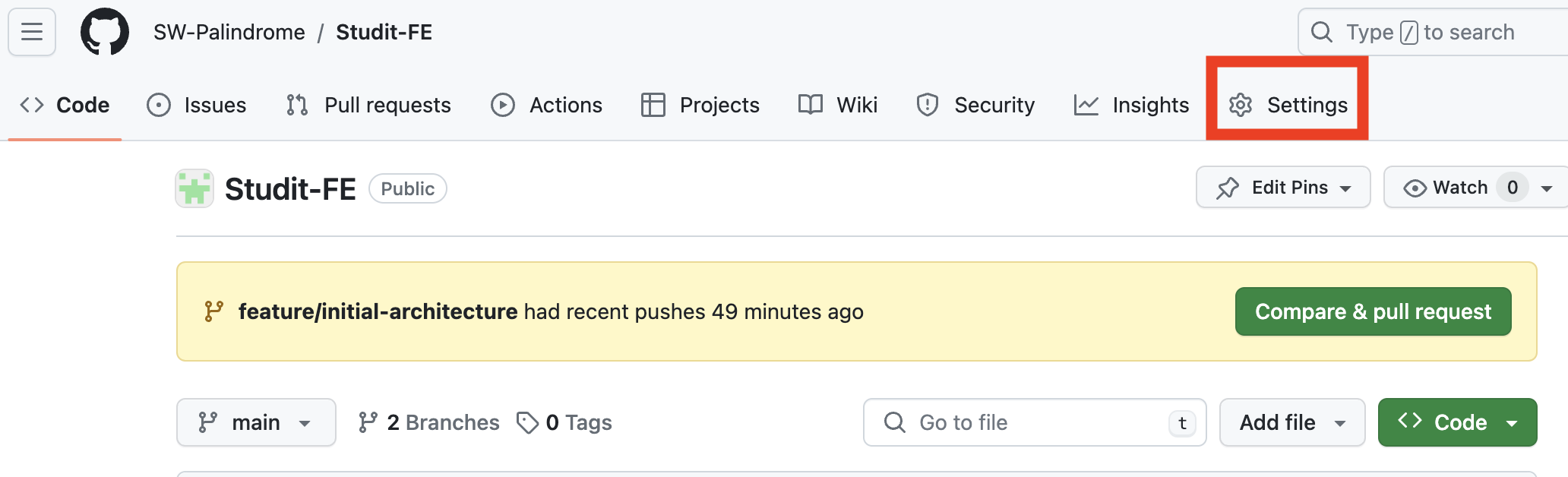Toggle Watch for this repository

(x=1446, y=188)
